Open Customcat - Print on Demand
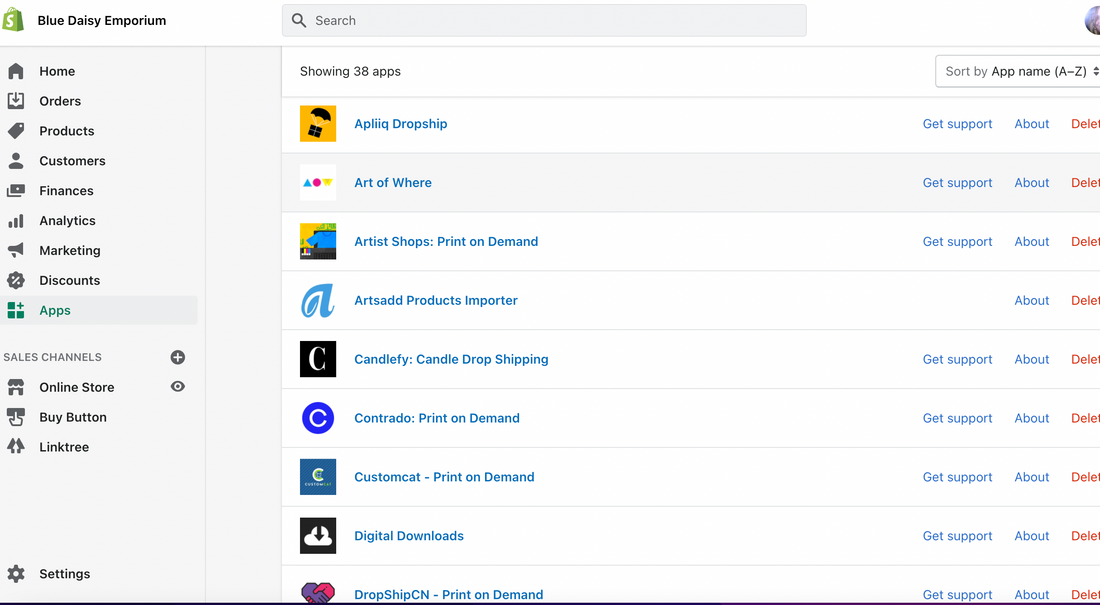The width and height of the screenshot is (1100, 605). tap(444, 477)
